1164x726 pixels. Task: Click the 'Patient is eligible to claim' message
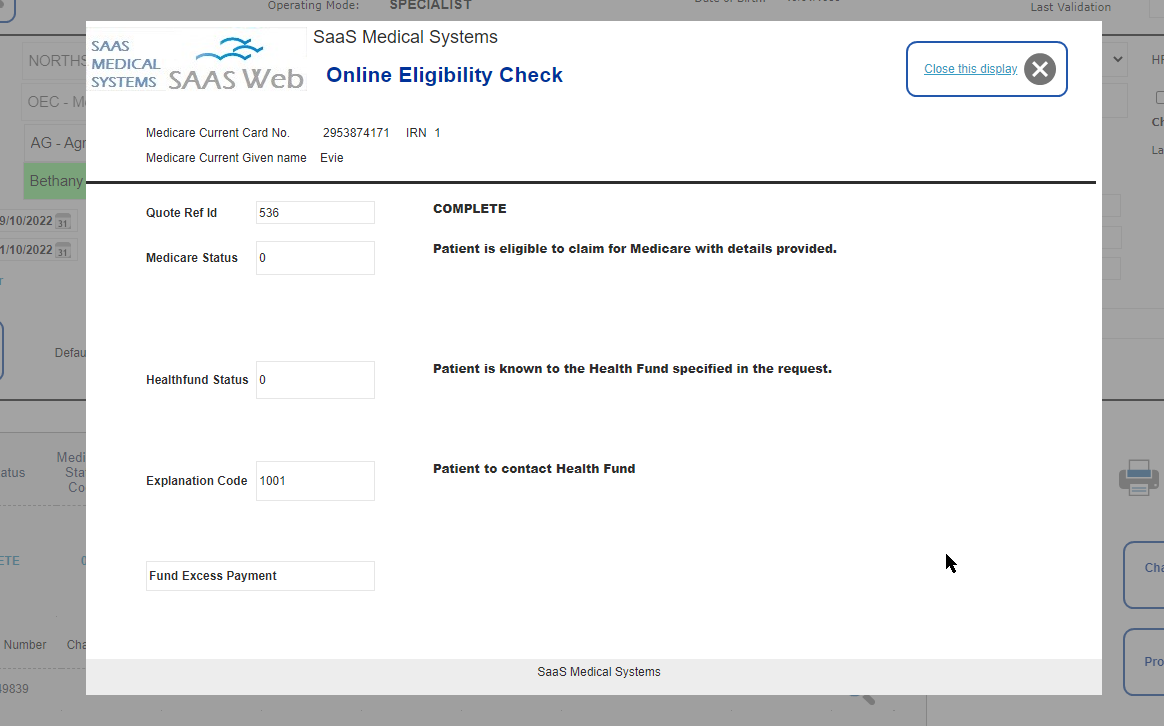coord(635,249)
